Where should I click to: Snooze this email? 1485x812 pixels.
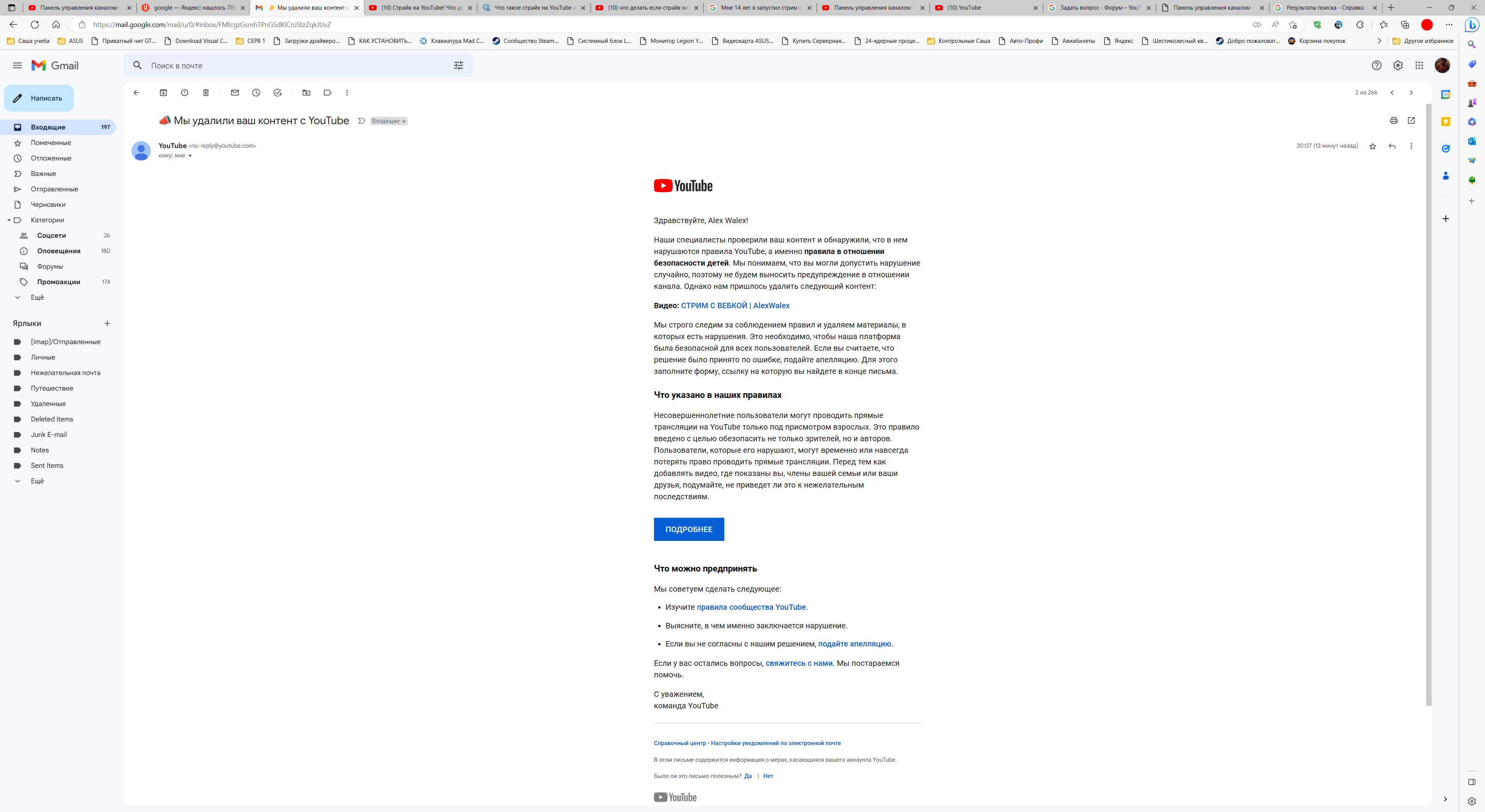pos(256,93)
